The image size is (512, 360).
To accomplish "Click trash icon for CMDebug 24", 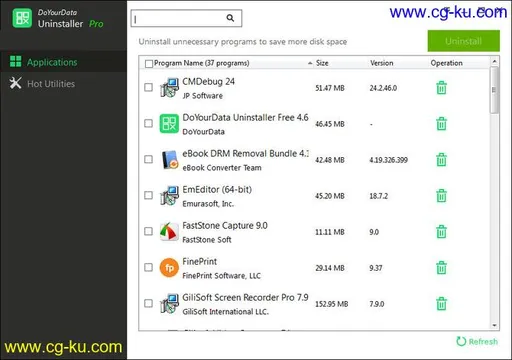I will (441, 88).
